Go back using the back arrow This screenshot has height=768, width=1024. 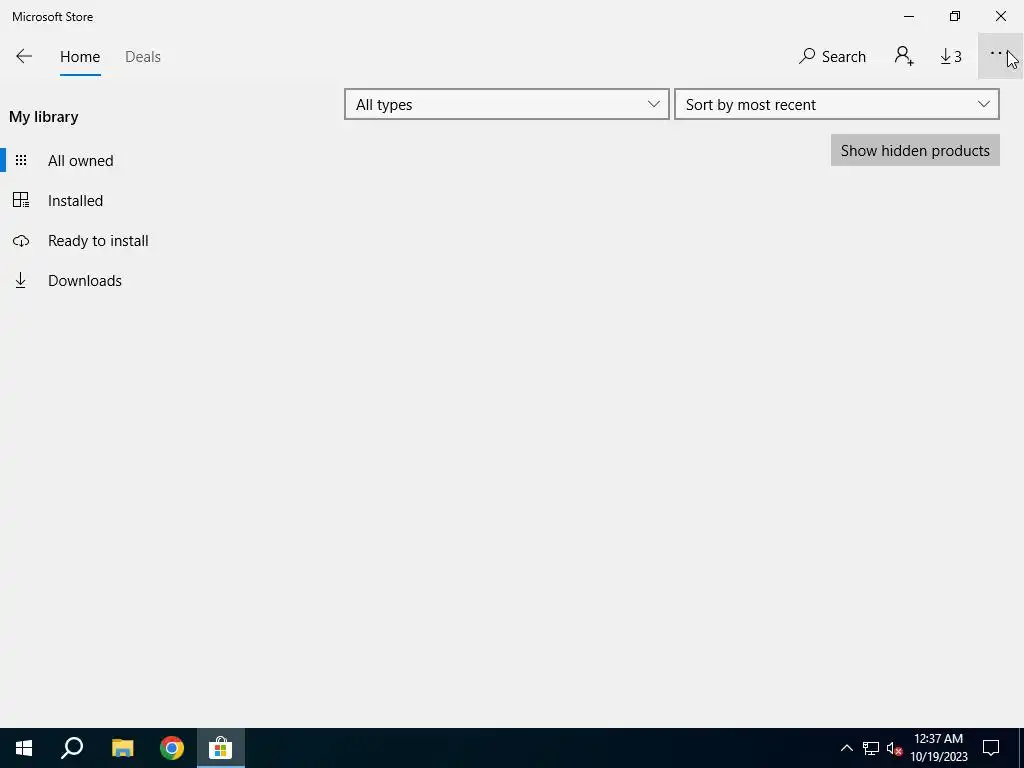point(24,57)
